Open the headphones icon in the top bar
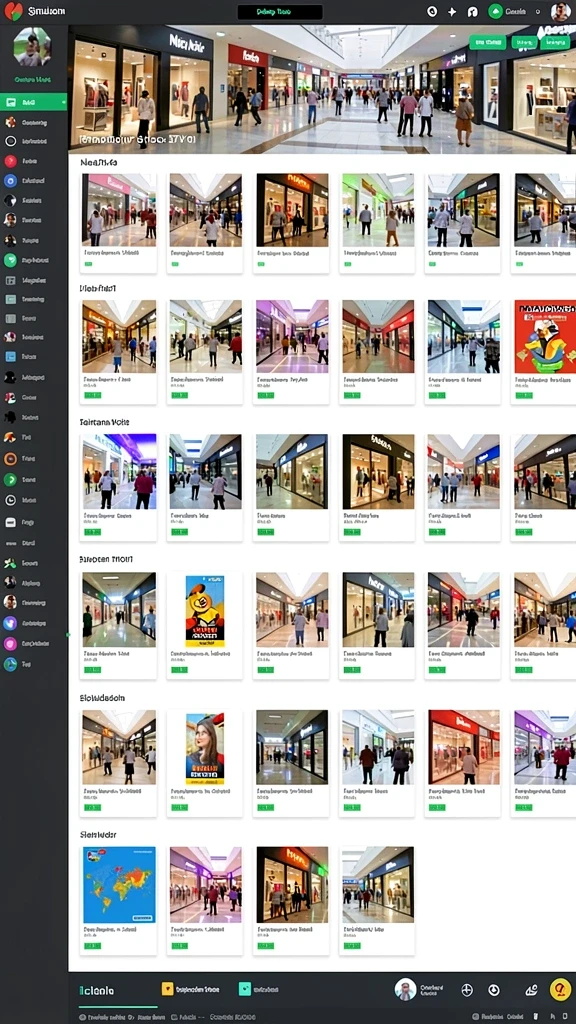This screenshot has height=1024, width=576. [473, 12]
